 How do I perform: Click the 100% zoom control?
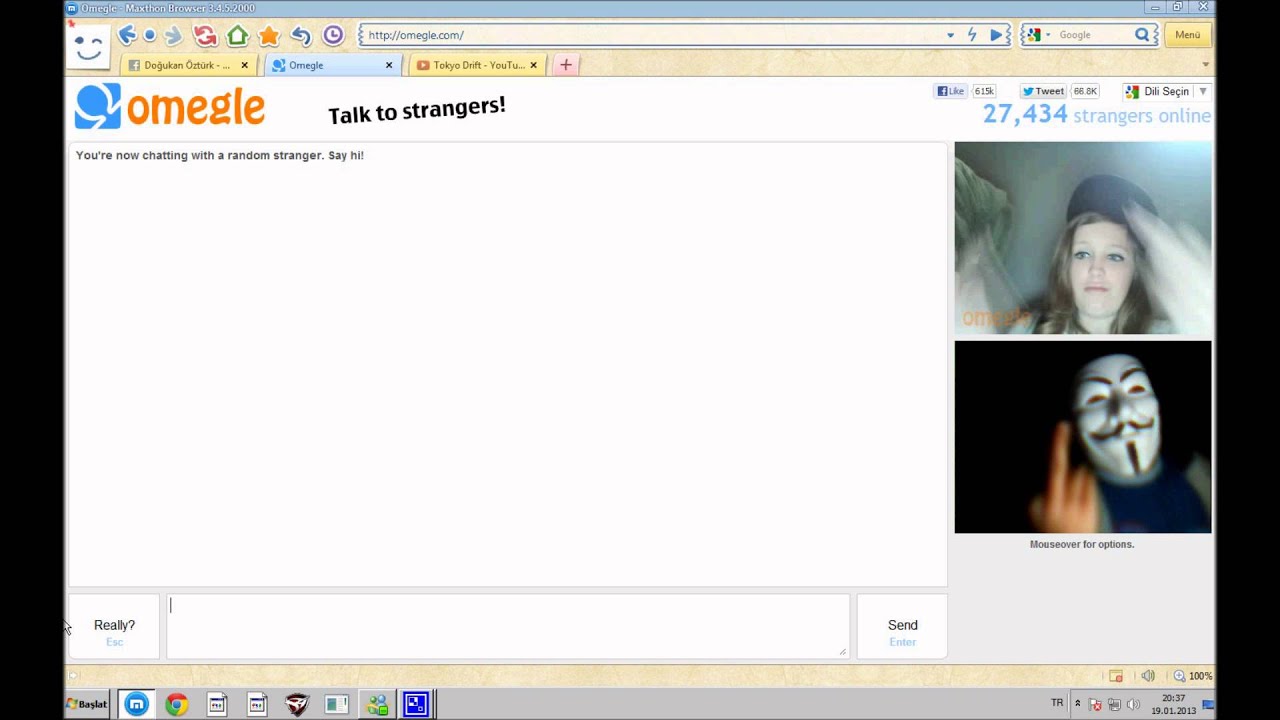1193,676
